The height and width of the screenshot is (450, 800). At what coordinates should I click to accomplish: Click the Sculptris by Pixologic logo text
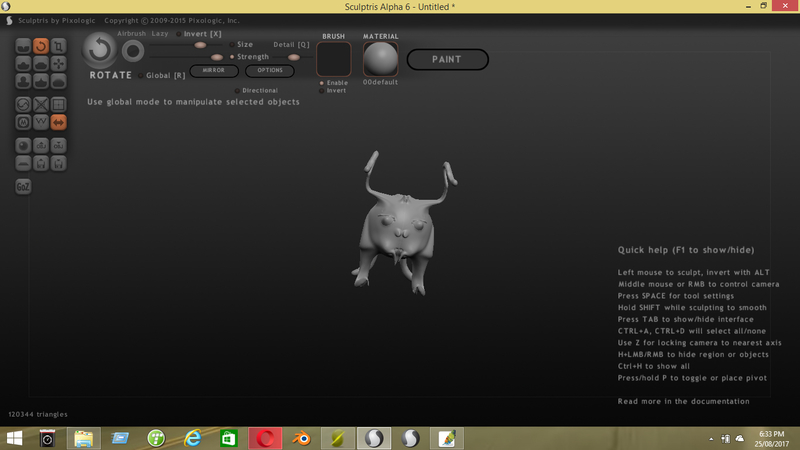coord(57,20)
